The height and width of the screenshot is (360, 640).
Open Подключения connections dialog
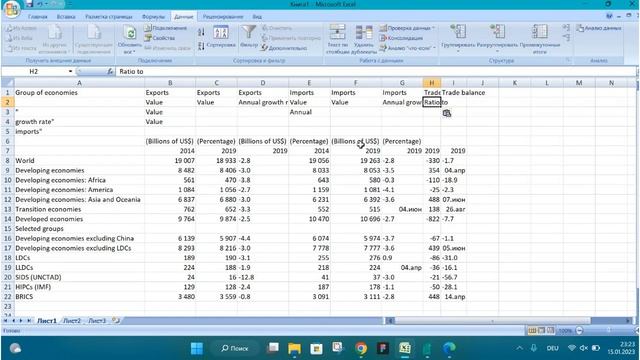(165, 28)
